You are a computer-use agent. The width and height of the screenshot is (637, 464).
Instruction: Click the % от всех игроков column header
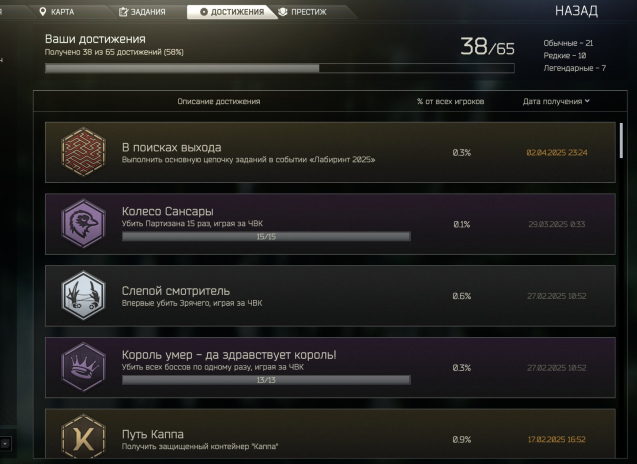(x=451, y=101)
